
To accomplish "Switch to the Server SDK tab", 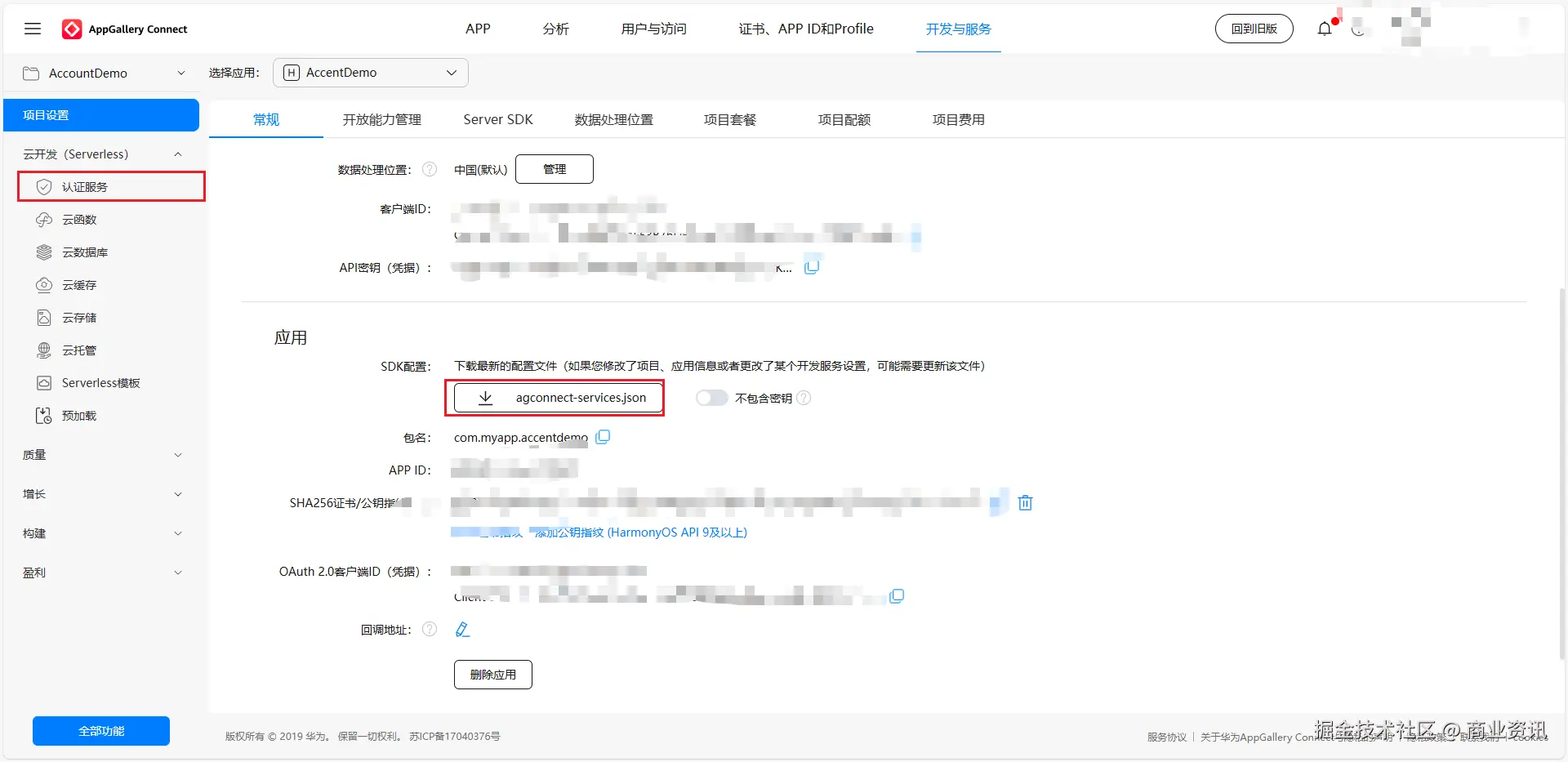I will coord(498,120).
